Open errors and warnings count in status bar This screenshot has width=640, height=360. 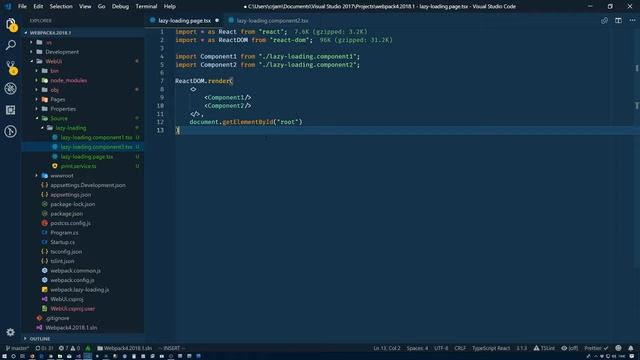click(x=69, y=348)
